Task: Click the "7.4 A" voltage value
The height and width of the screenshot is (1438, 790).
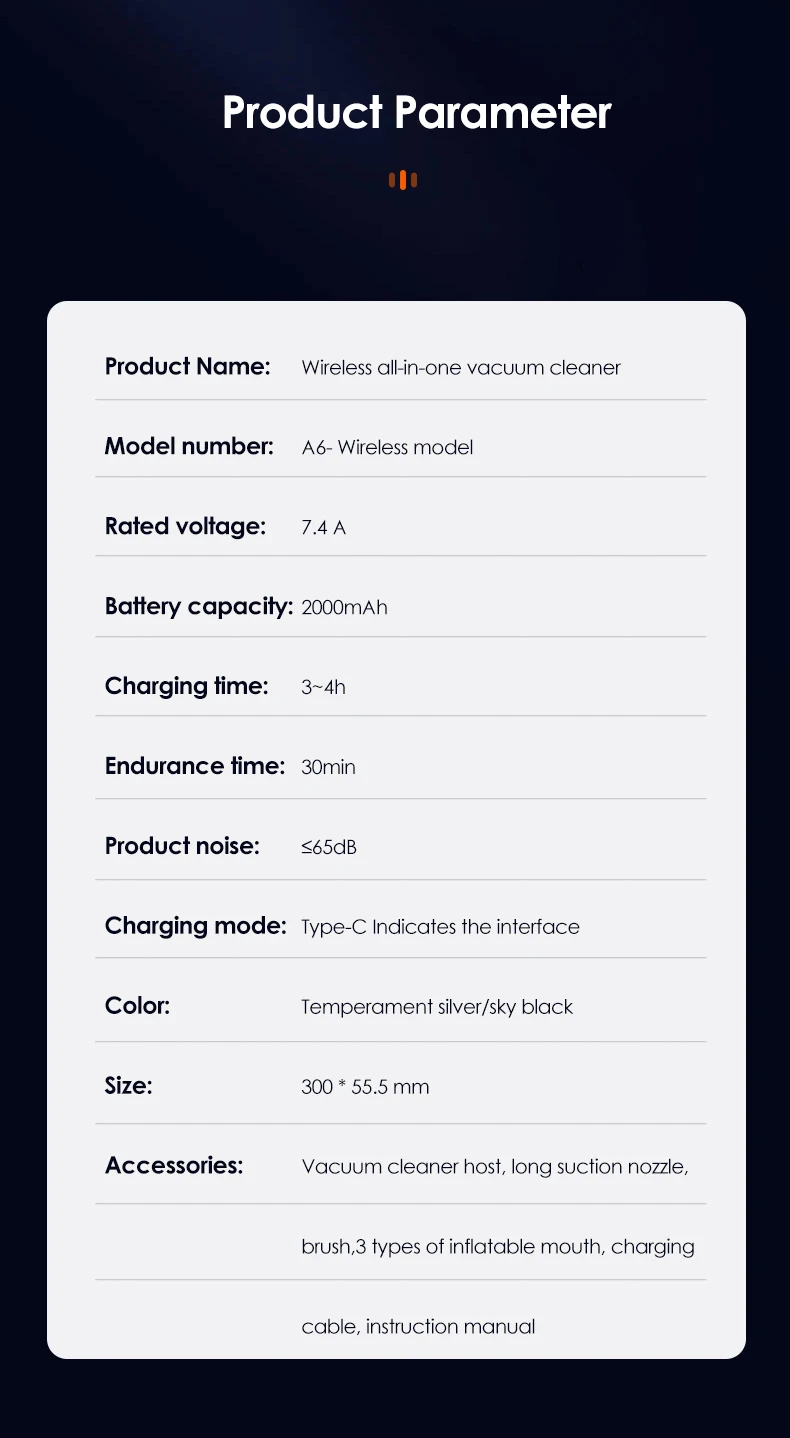Action: pos(323,527)
